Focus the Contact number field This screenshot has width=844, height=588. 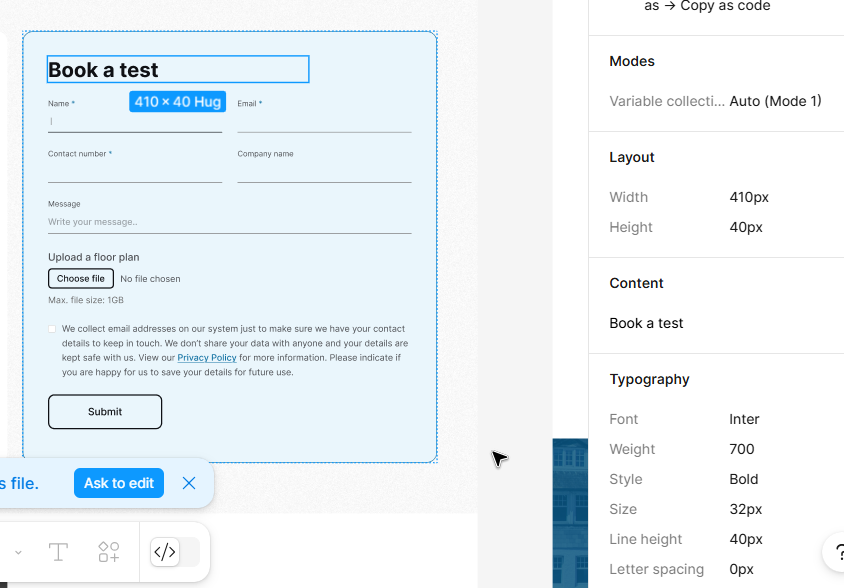[135, 173]
